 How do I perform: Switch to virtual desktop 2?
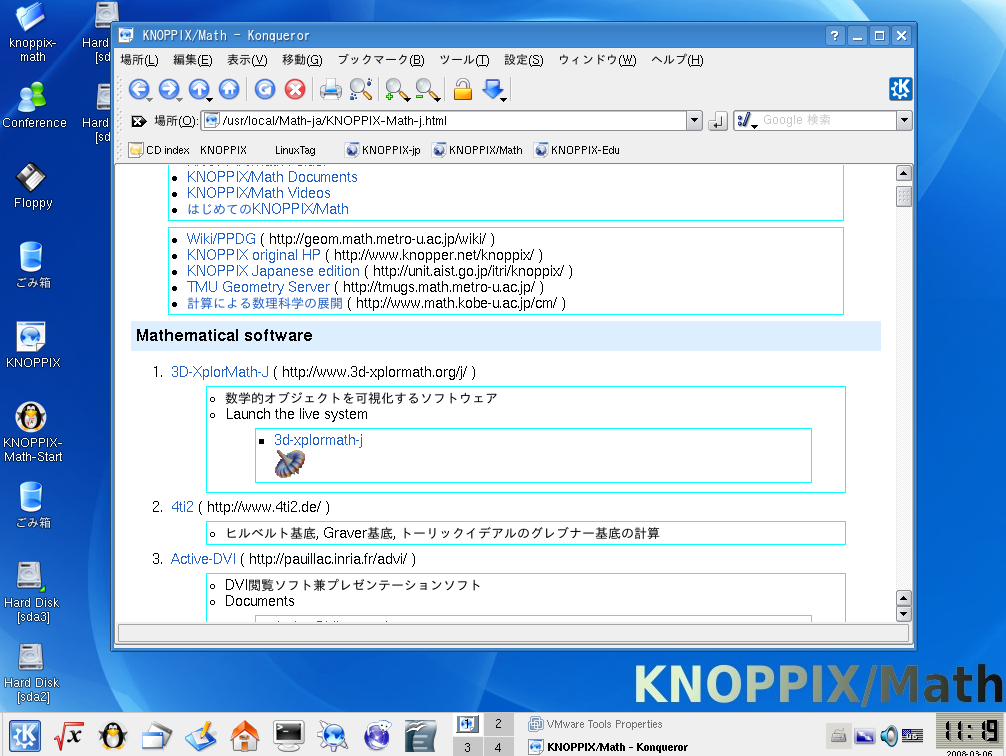pos(499,724)
